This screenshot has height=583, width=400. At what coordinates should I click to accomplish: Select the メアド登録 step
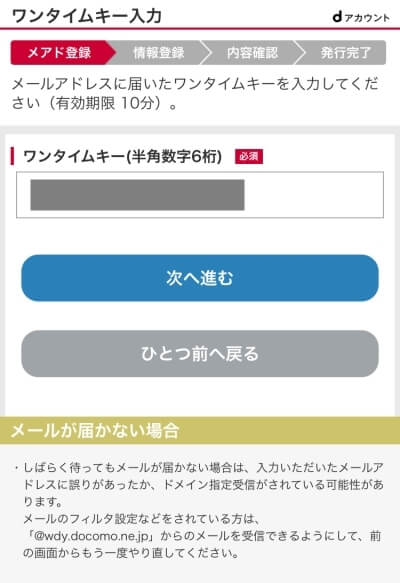59,52
